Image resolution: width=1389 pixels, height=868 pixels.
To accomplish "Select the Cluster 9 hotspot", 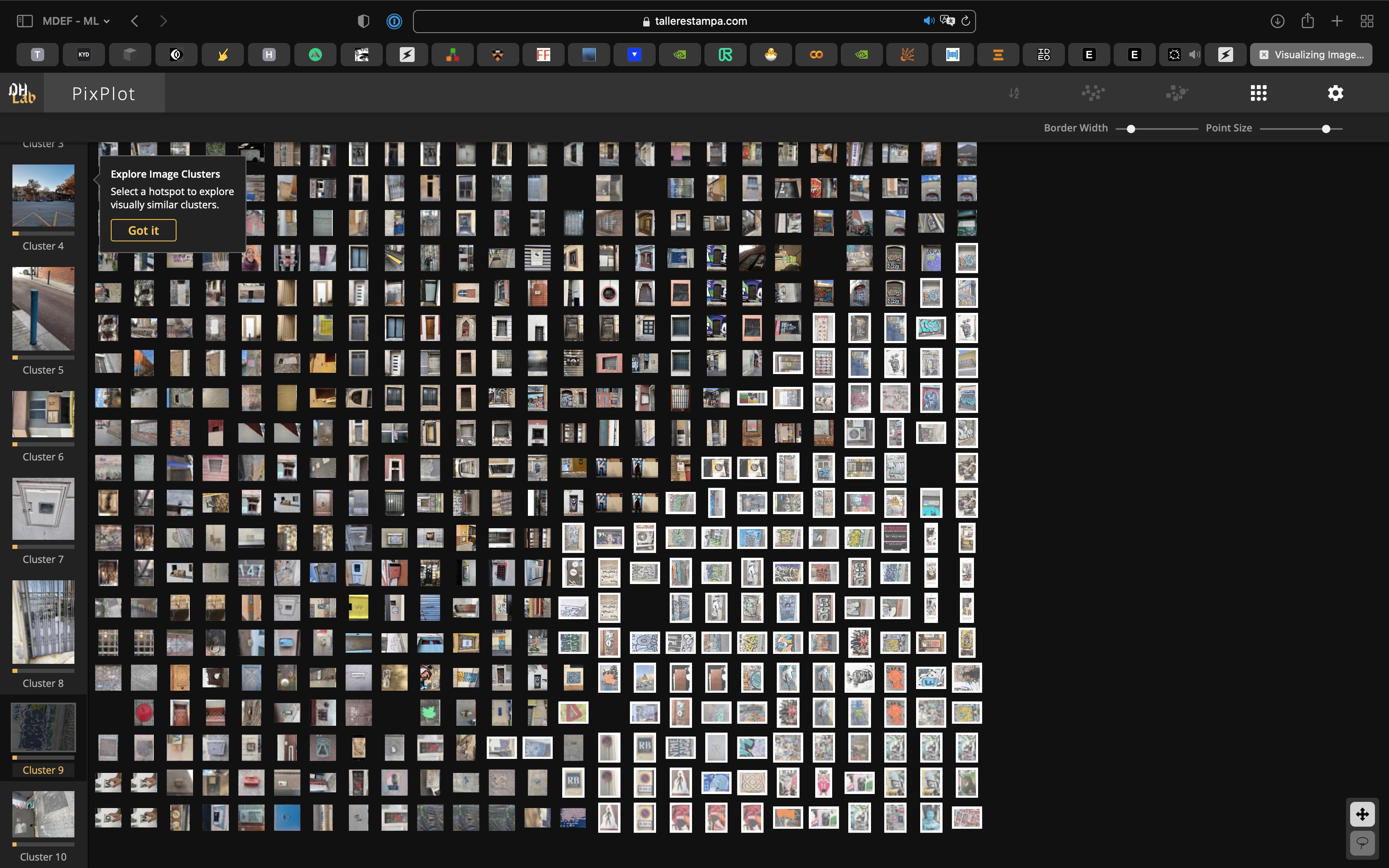I will point(43,728).
